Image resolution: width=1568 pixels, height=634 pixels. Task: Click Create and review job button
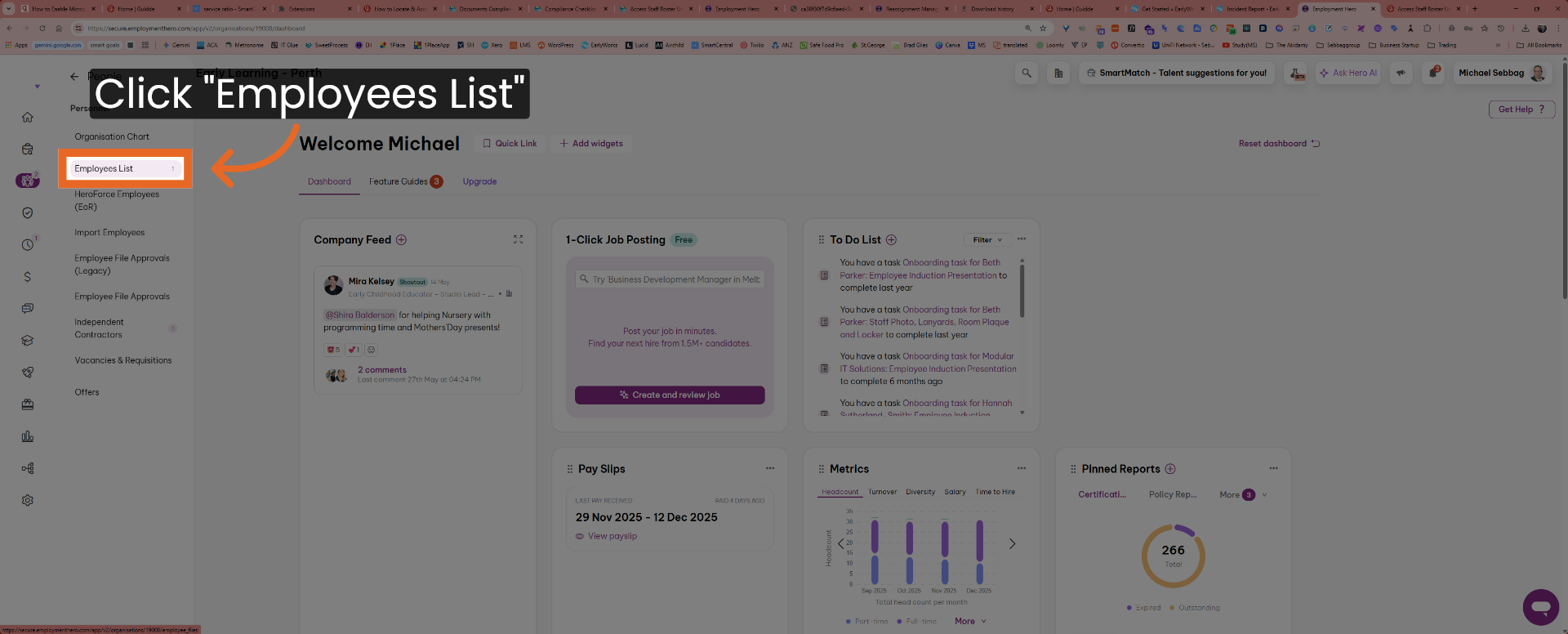point(670,395)
